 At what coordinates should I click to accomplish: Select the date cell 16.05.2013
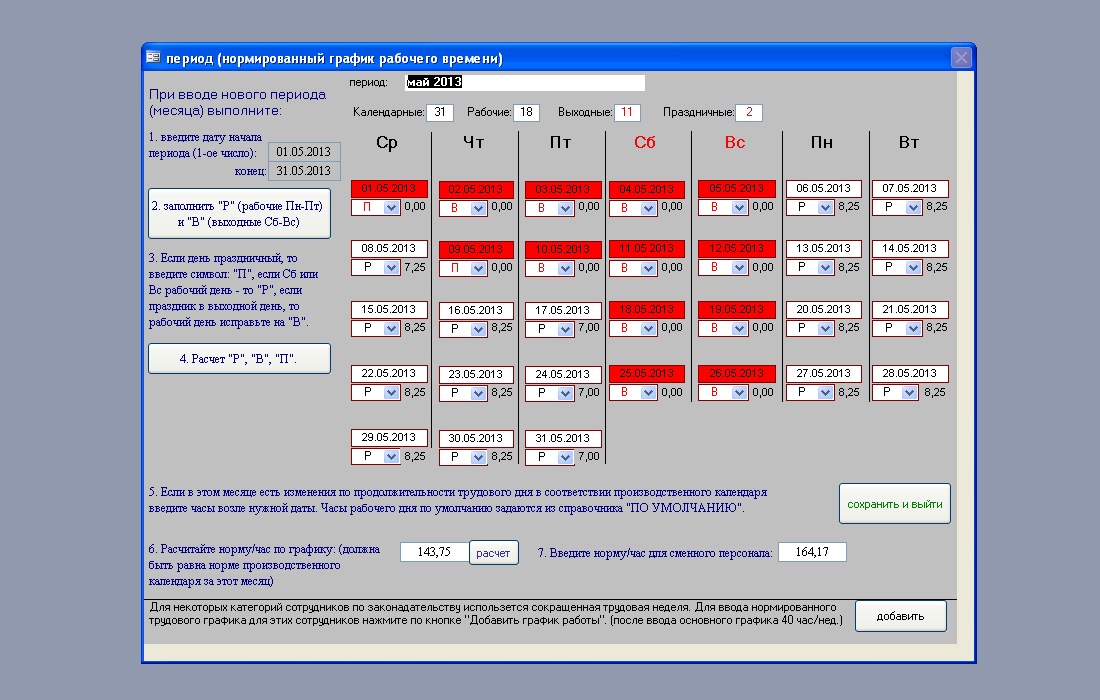(x=476, y=310)
